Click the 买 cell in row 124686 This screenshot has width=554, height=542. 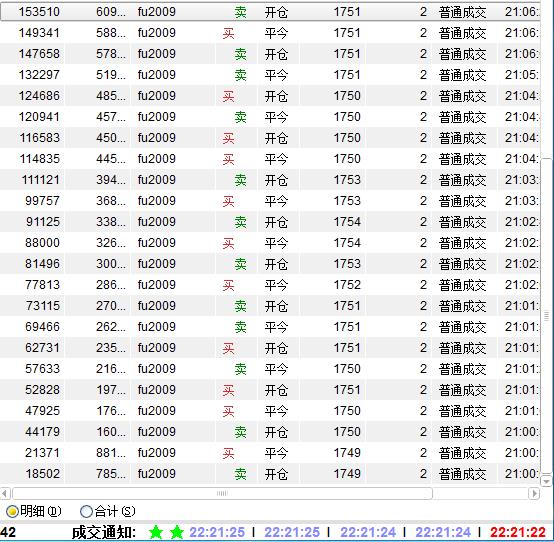(228, 96)
